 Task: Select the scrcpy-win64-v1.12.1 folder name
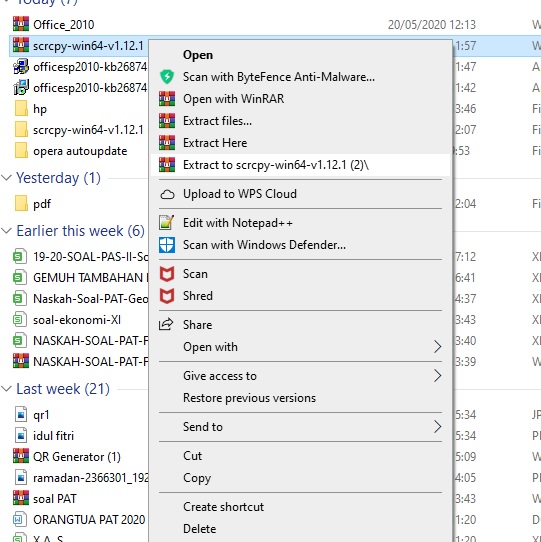[x=88, y=130]
